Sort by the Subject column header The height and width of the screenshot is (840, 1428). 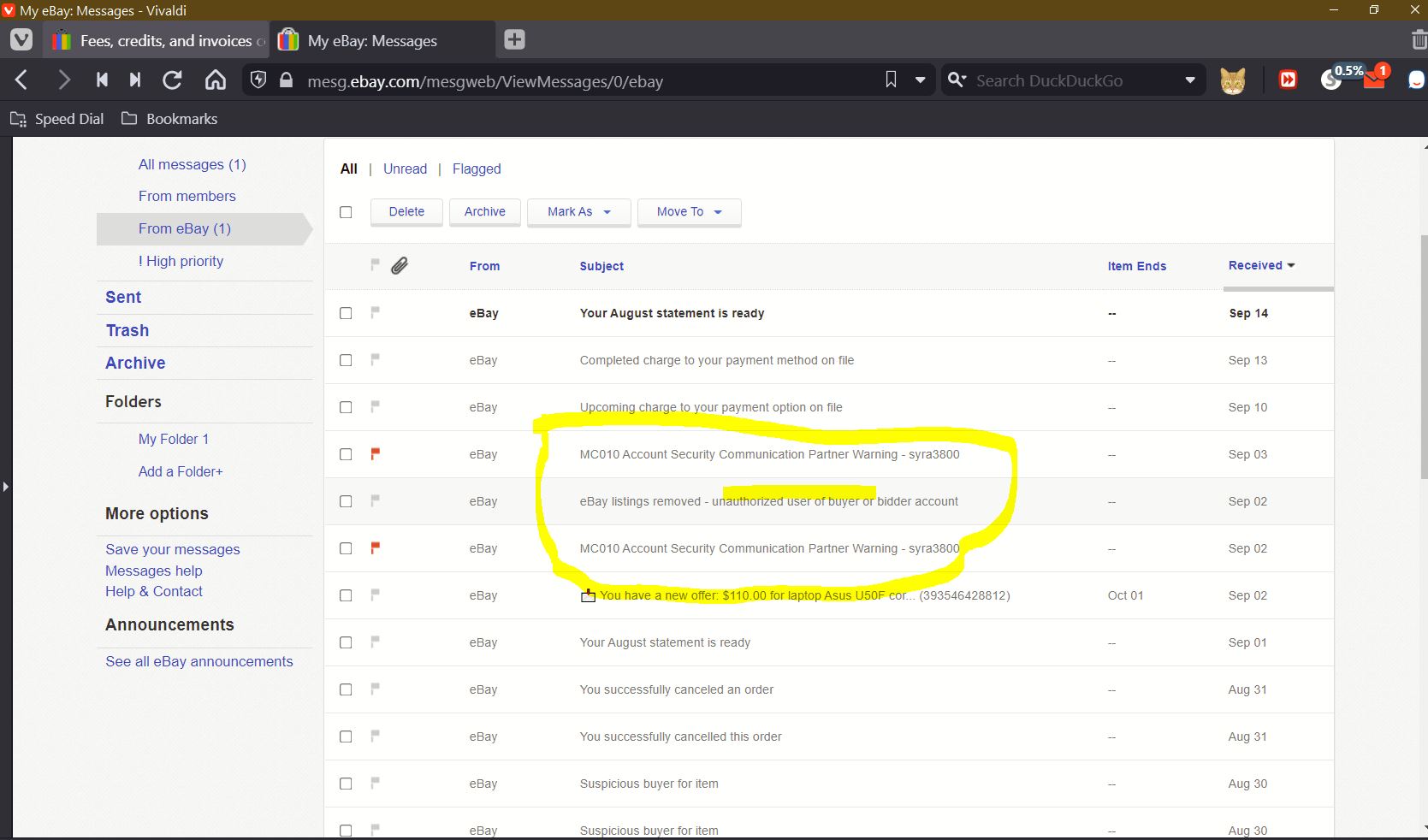(x=601, y=266)
